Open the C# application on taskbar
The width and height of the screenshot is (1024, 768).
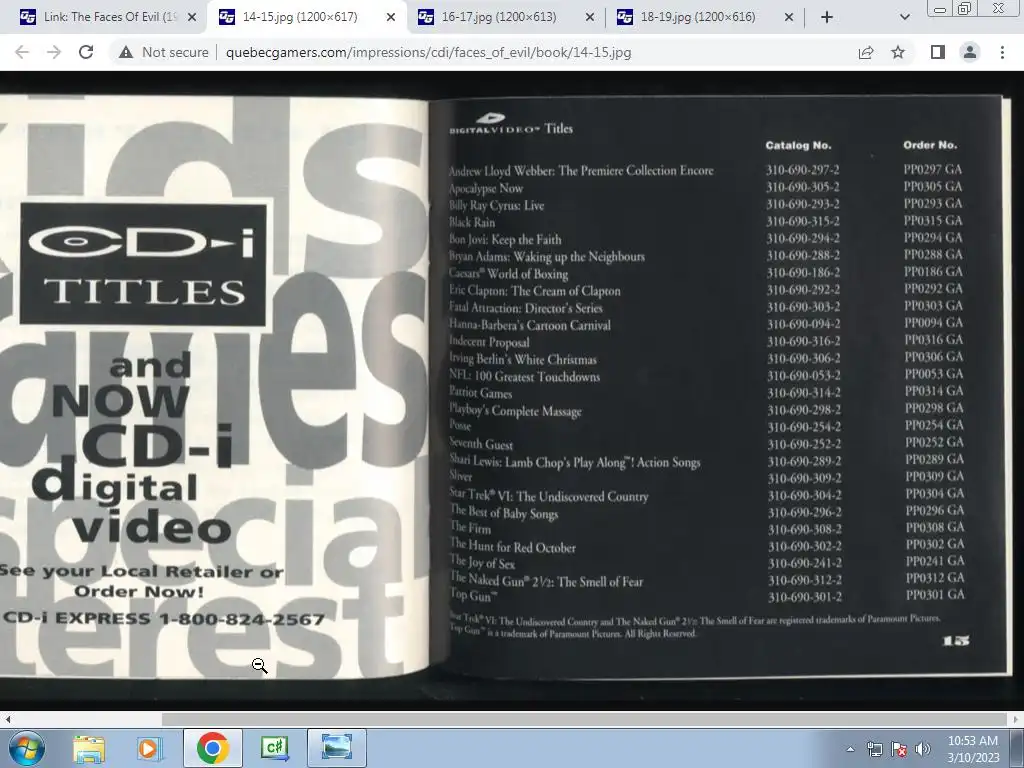tap(274, 748)
